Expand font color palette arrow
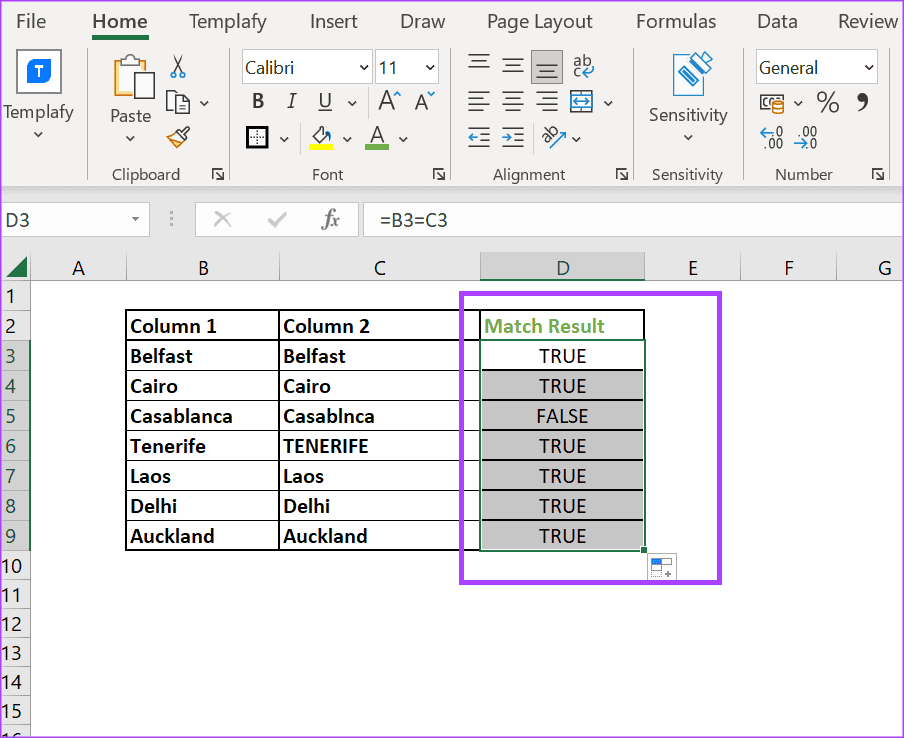904x738 pixels. pos(403,139)
